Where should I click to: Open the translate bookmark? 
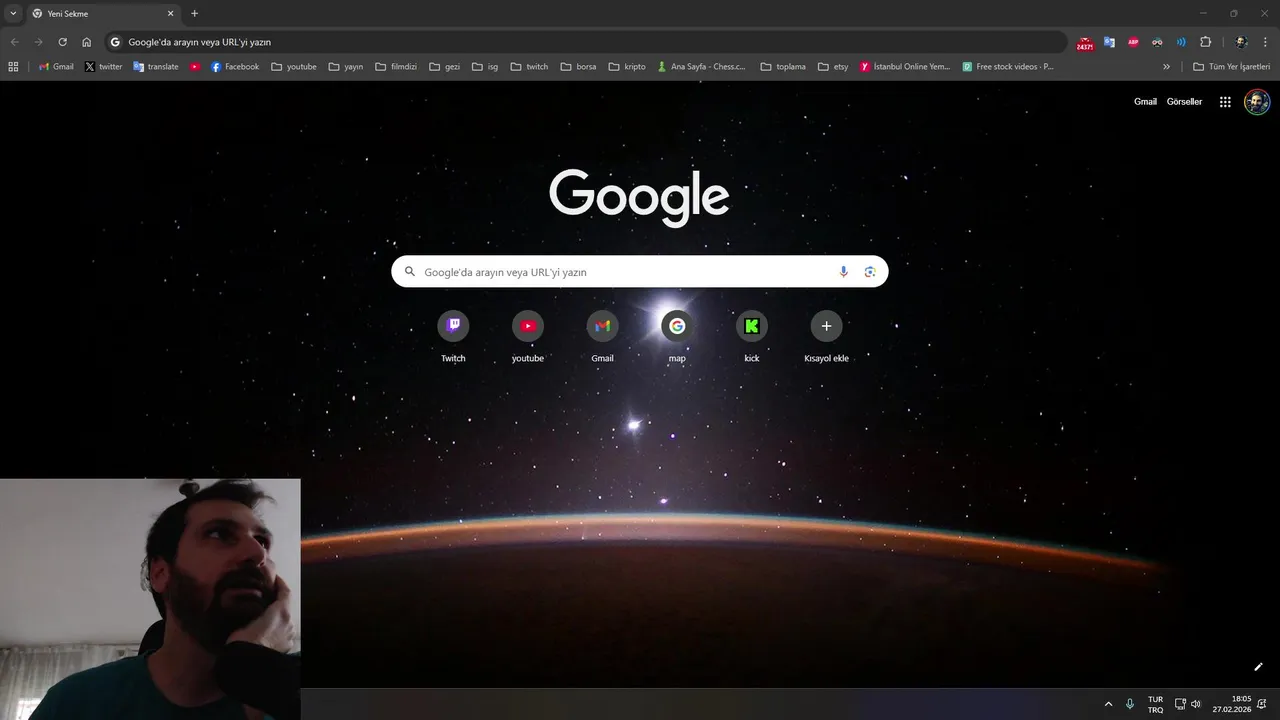point(156,67)
